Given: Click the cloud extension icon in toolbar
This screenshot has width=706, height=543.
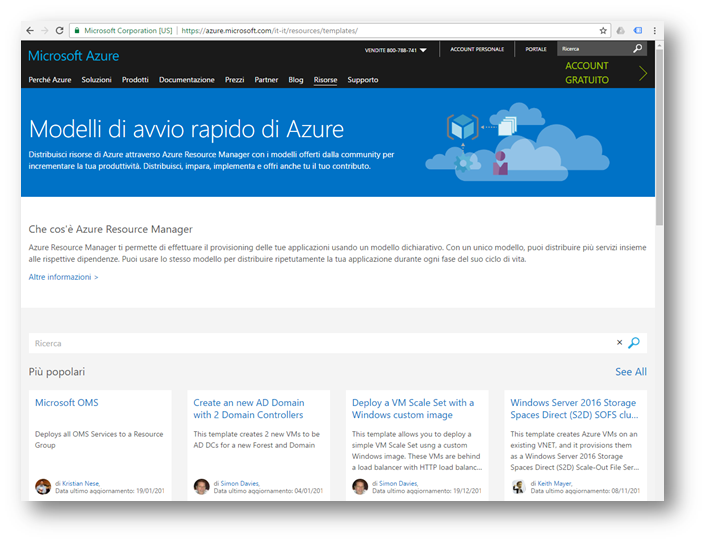Looking at the screenshot, I should click(620, 31).
